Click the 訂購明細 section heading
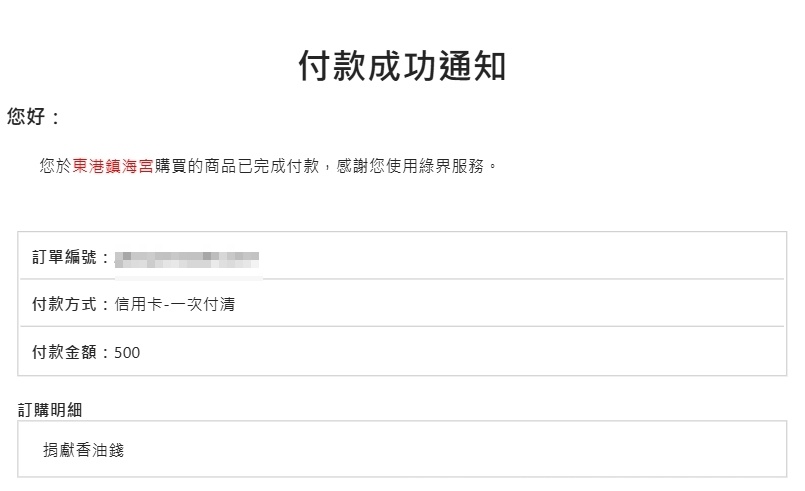 50,410
